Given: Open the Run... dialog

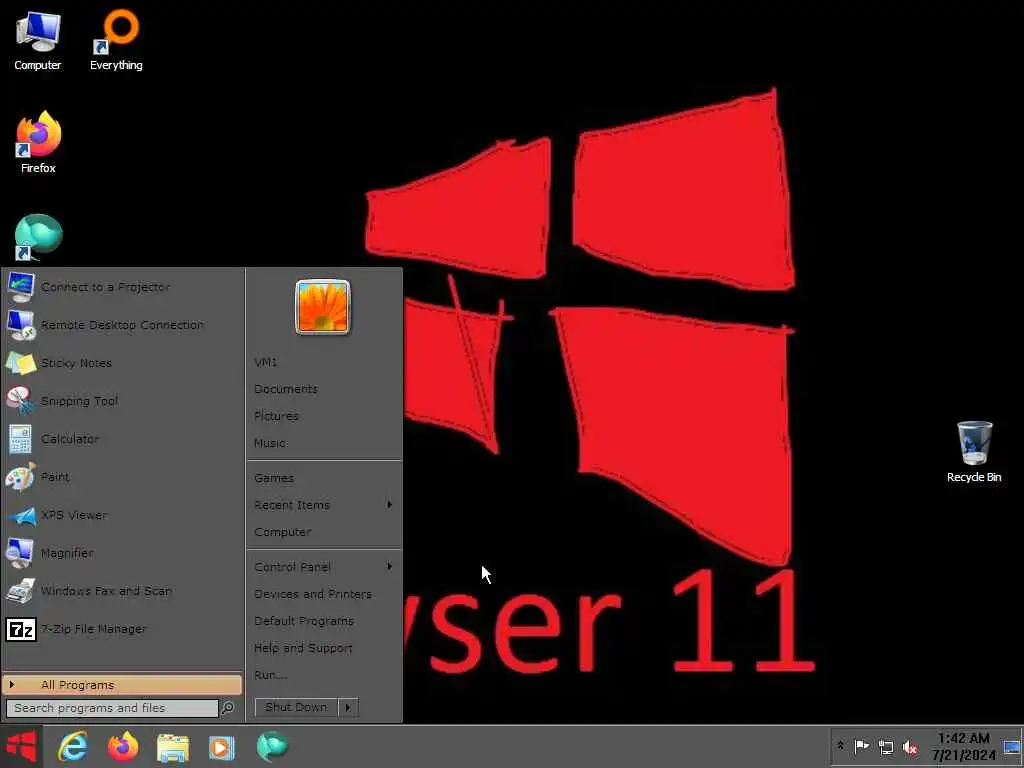Looking at the screenshot, I should (270, 675).
